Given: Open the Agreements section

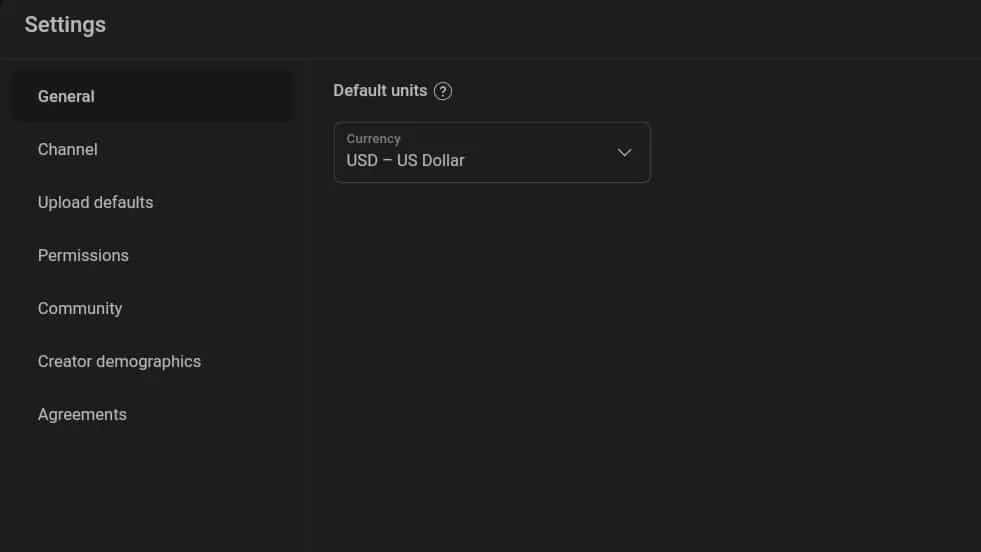Looking at the screenshot, I should 153,414.
